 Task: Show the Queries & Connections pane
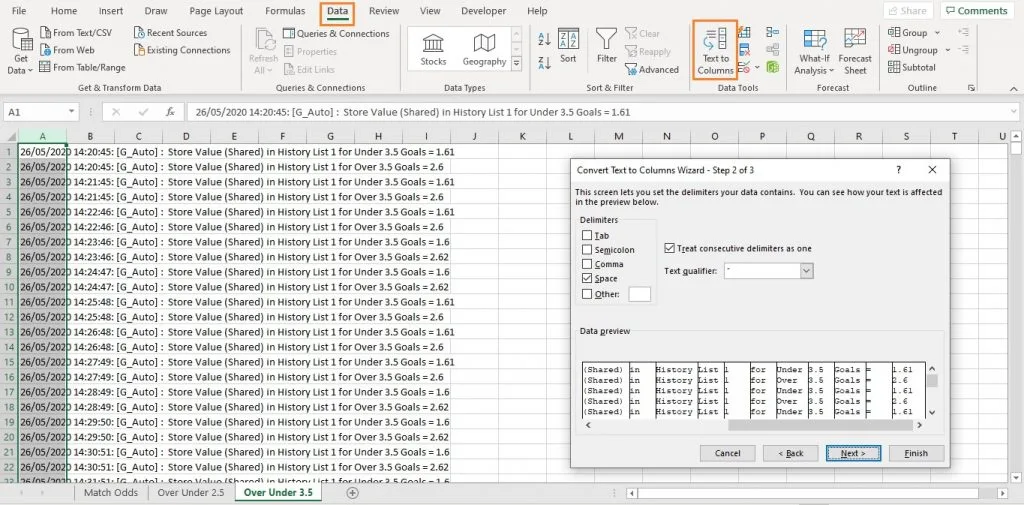336,33
